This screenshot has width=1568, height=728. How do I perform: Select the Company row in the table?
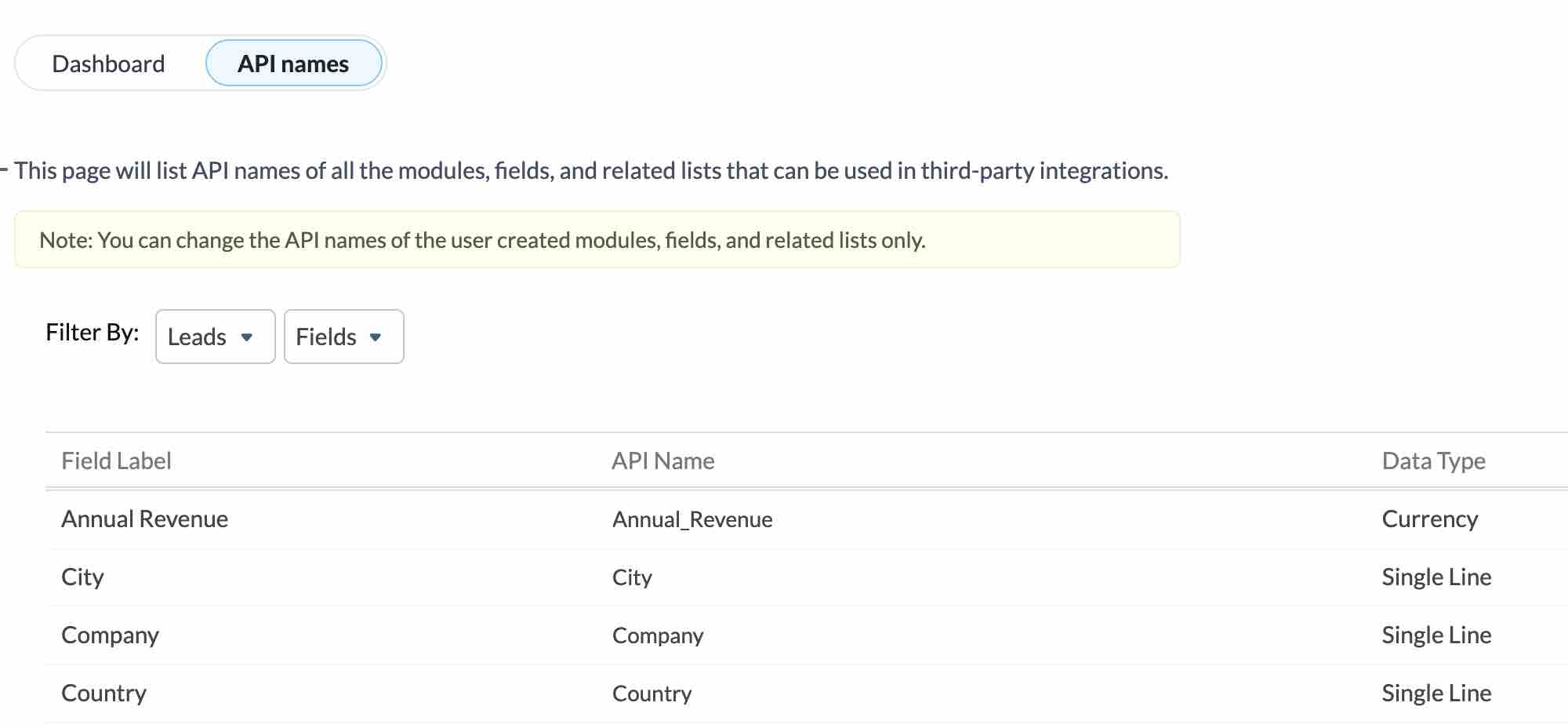[110, 635]
